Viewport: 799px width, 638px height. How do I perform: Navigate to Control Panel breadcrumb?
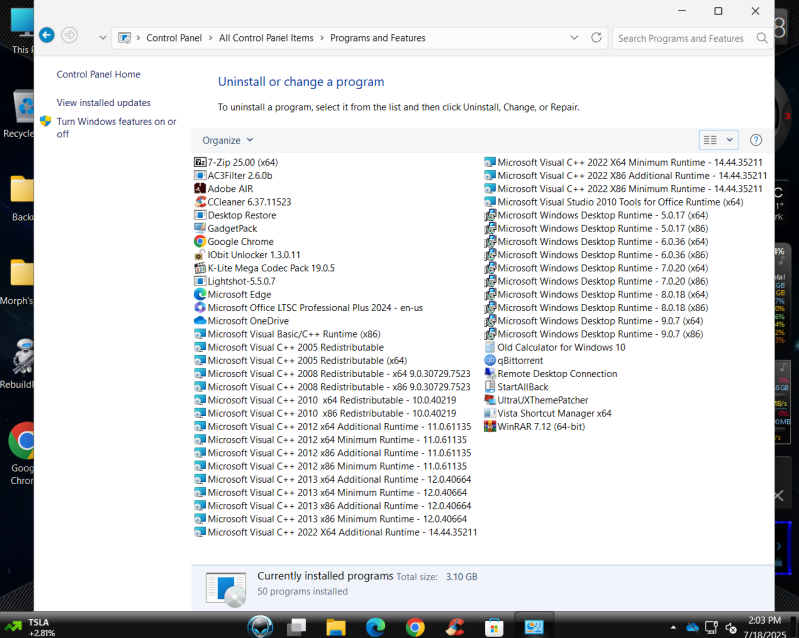[x=174, y=38]
